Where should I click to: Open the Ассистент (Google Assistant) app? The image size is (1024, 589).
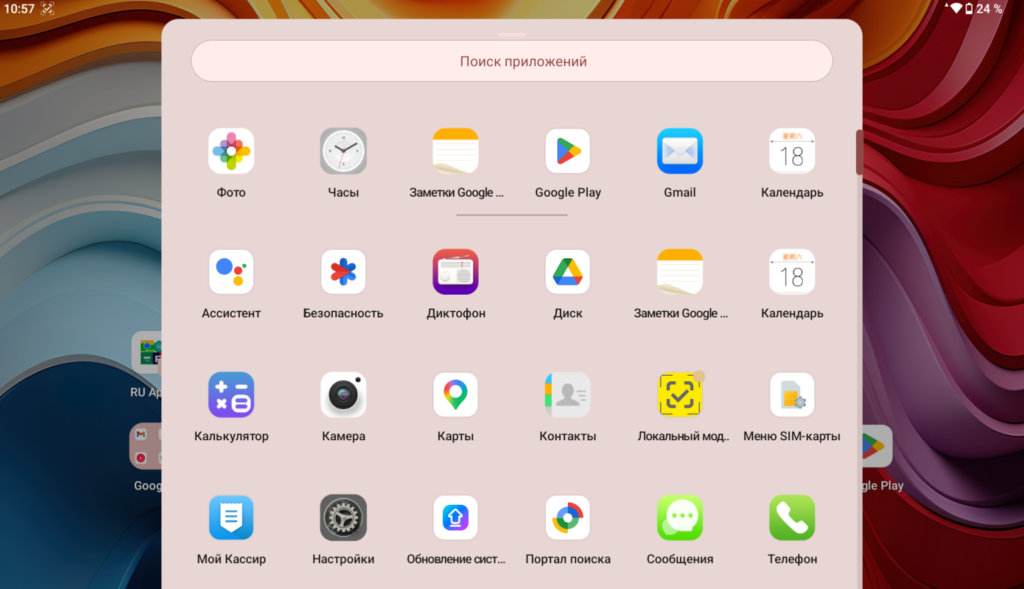[231, 272]
